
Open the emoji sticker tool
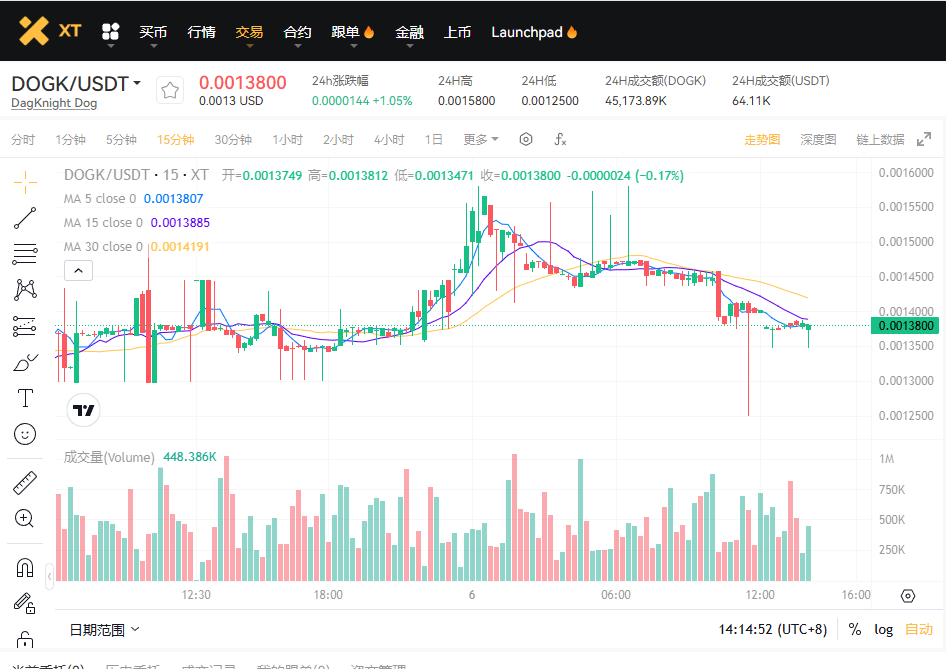[26, 434]
